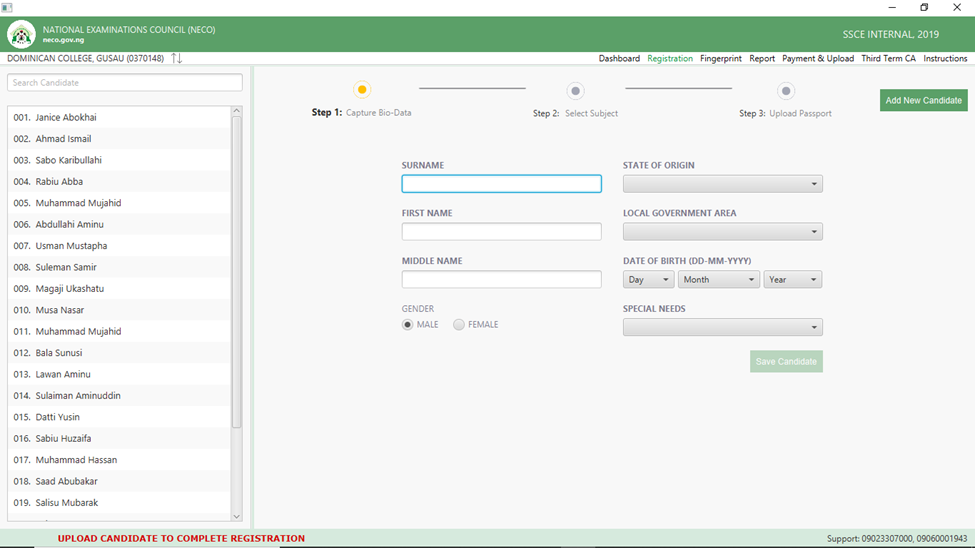Click the app icon in title bar
Viewport: 975px width, 548px height.
click(7, 8)
